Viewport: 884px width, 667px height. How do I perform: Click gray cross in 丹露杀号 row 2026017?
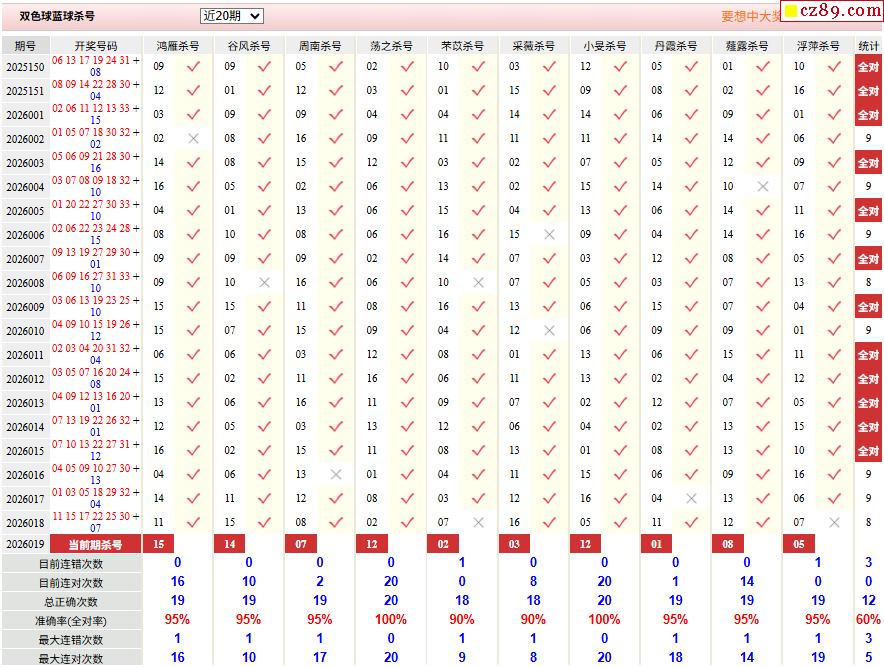coord(691,499)
